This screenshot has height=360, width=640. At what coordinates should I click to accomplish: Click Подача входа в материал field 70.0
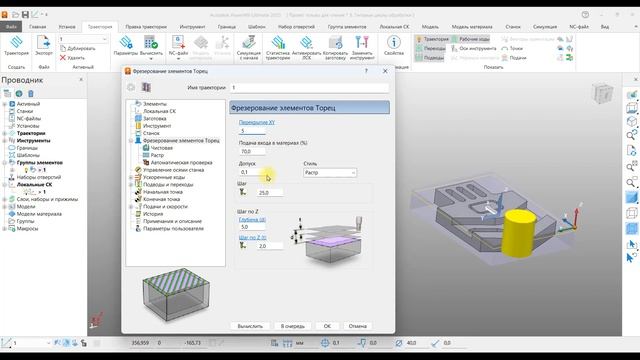(252, 151)
